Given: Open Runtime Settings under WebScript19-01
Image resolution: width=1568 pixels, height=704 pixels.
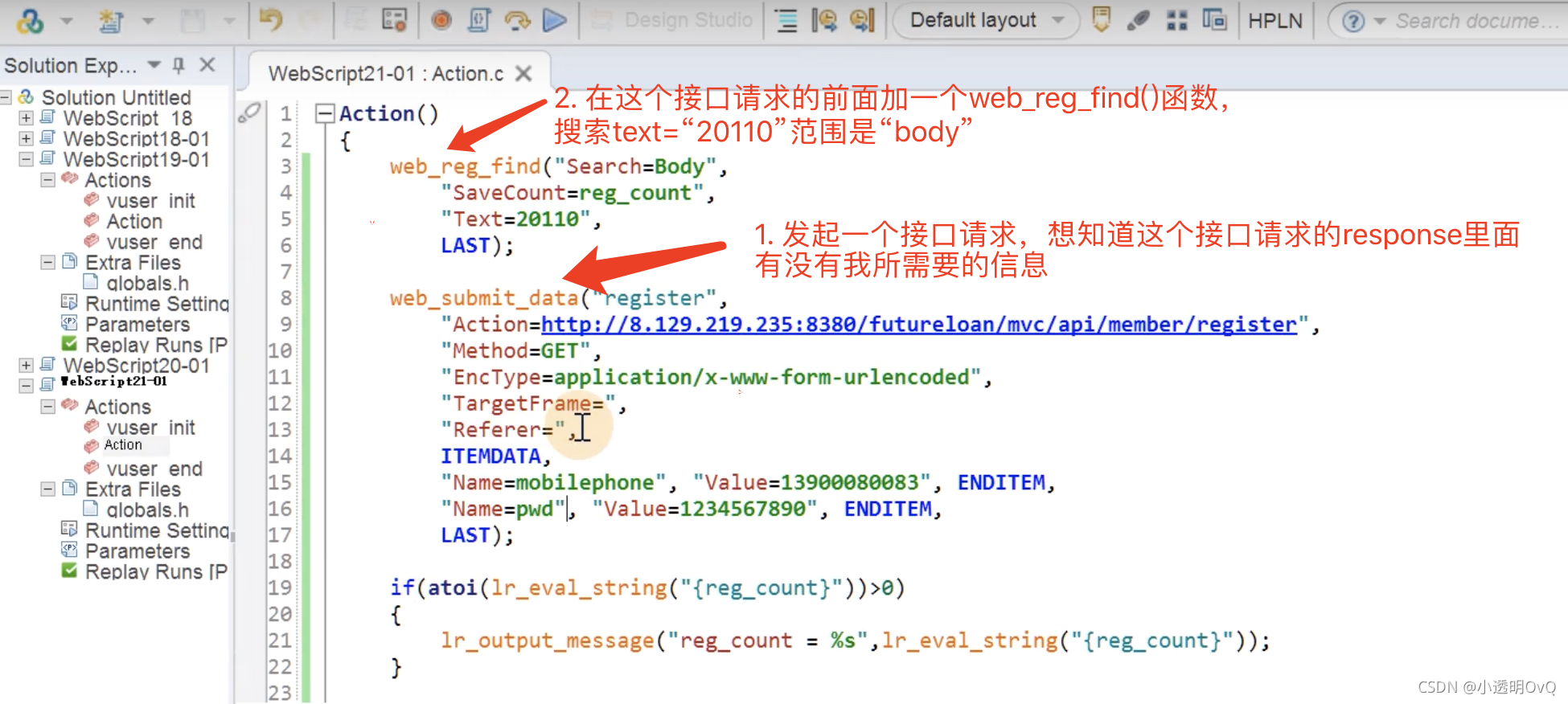Looking at the screenshot, I should coord(157,304).
